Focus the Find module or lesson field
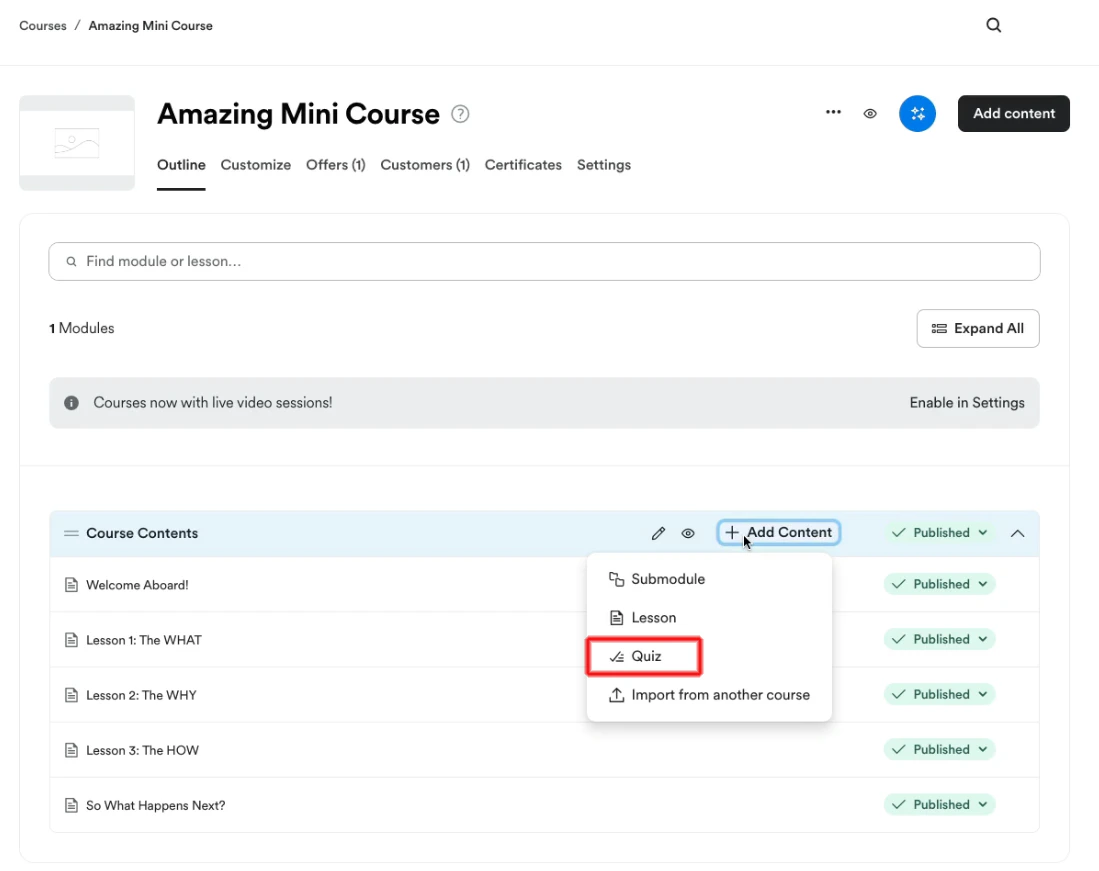Screen dimensions: 1099x871 pyautogui.click(x=544, y=261)
